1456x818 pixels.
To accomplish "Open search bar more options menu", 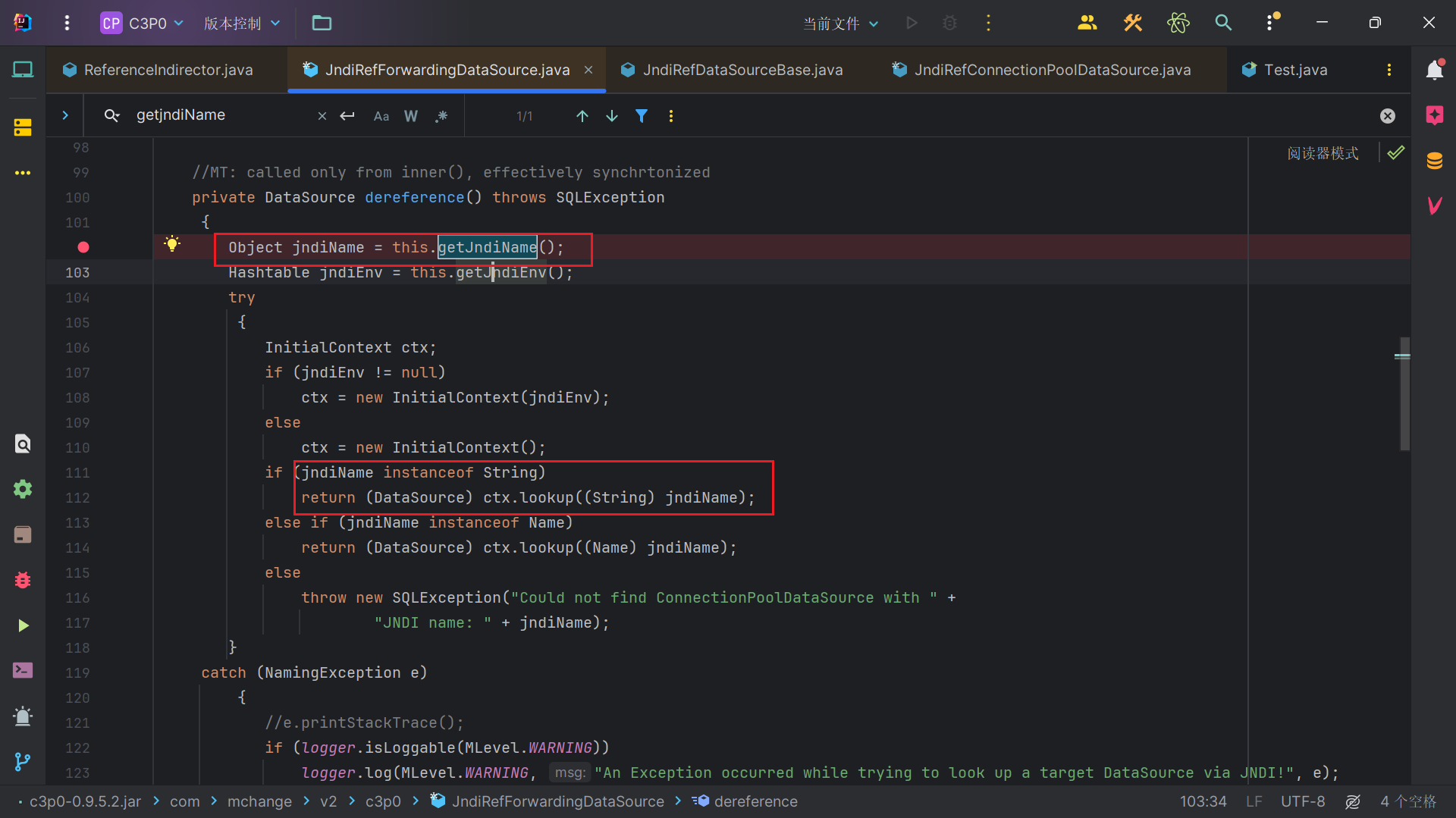I will pos(671,116).
